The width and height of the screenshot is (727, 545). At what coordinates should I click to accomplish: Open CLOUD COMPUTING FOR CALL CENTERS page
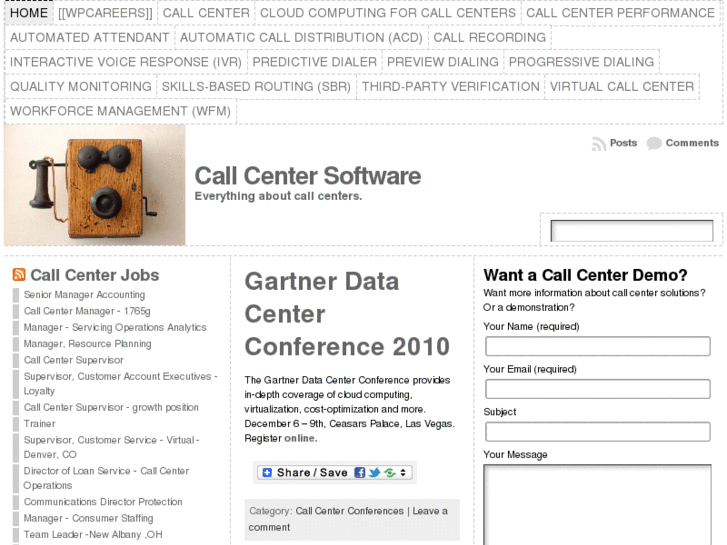(x=388, y=13)
